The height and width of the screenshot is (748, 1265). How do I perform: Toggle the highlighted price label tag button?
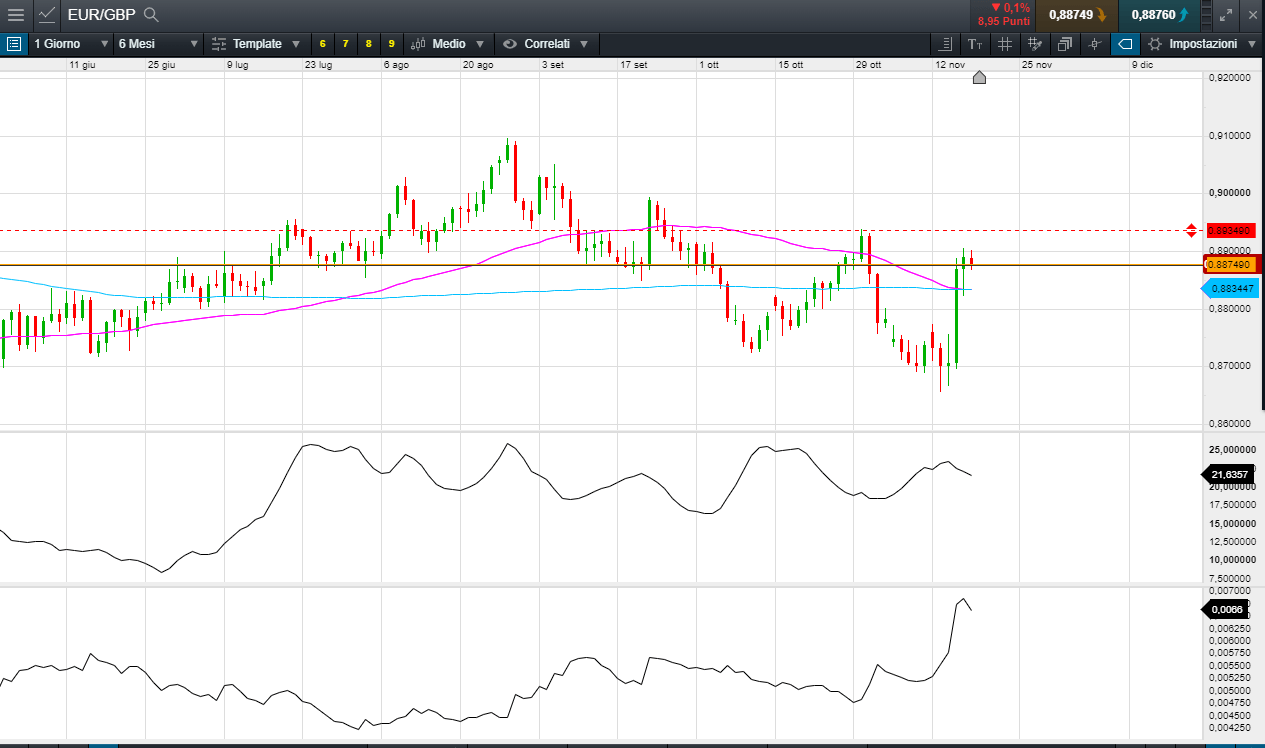(x=1125, y=44)
